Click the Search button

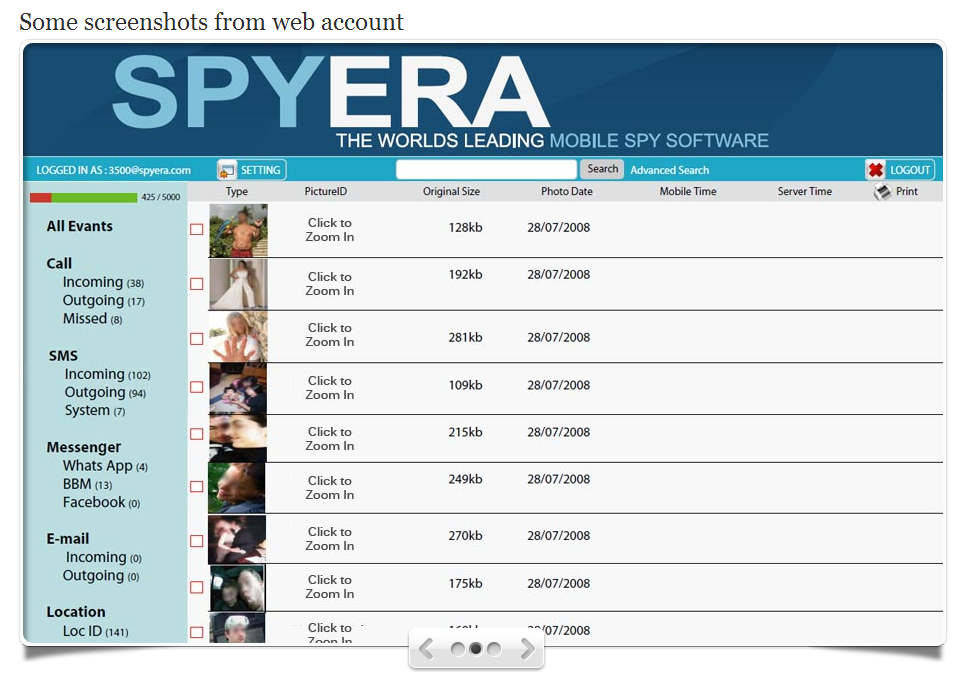click(x=602, y=169)
